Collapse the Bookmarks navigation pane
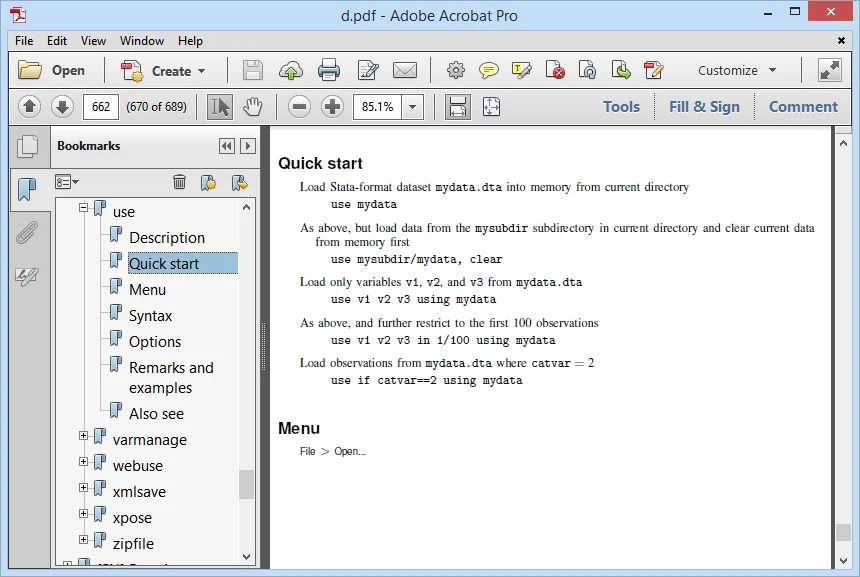Image resolution: width=860 pixels, height=577 pixels. pos(227,146)
